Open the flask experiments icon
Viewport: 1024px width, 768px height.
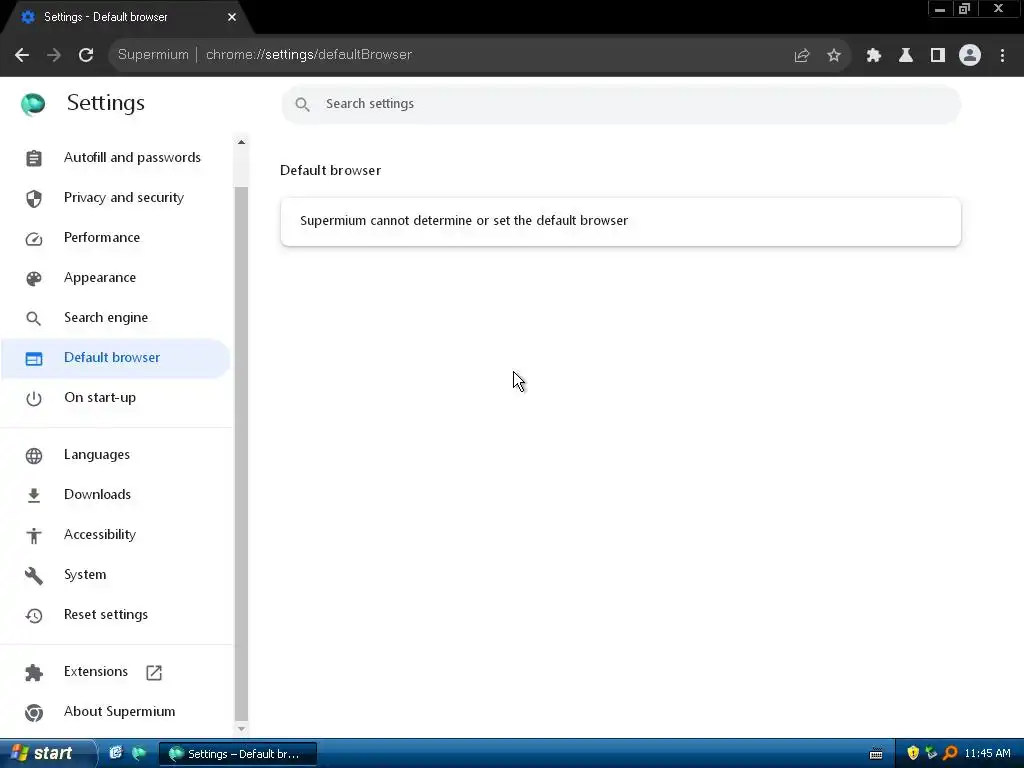tap(906, 55)
